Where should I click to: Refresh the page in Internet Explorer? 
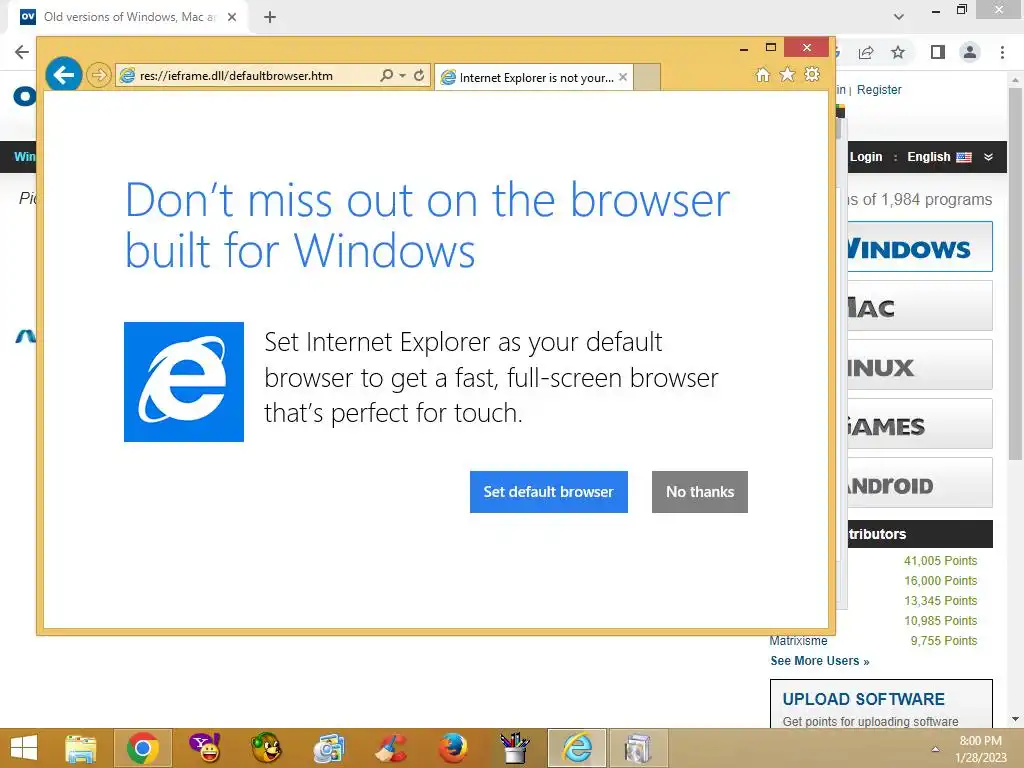tap(419, 75)
